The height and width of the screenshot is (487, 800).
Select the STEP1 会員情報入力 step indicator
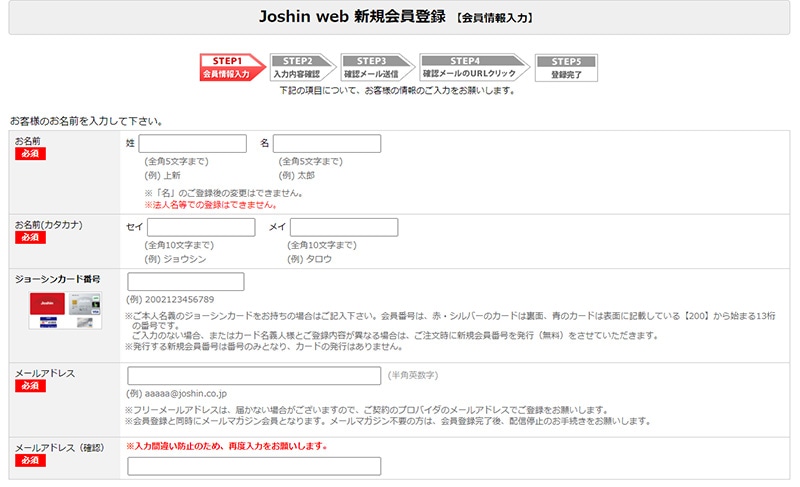232,67
